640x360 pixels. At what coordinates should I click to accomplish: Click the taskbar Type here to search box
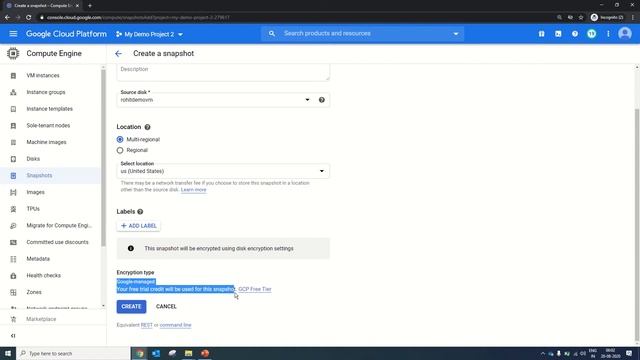[x=73, y=353]
